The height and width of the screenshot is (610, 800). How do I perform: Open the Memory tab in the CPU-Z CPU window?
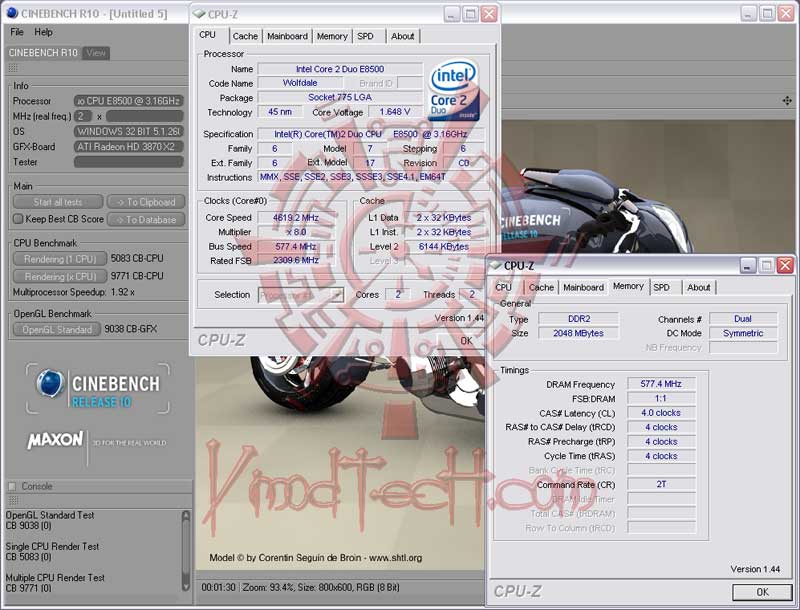(x=332, y=36)
